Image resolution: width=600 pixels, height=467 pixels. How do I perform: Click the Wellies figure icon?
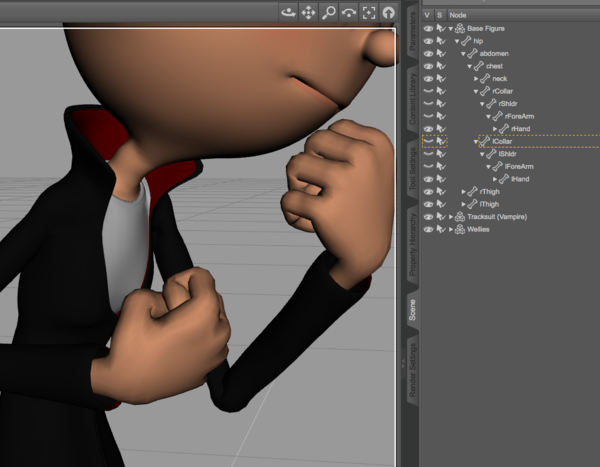460,229
